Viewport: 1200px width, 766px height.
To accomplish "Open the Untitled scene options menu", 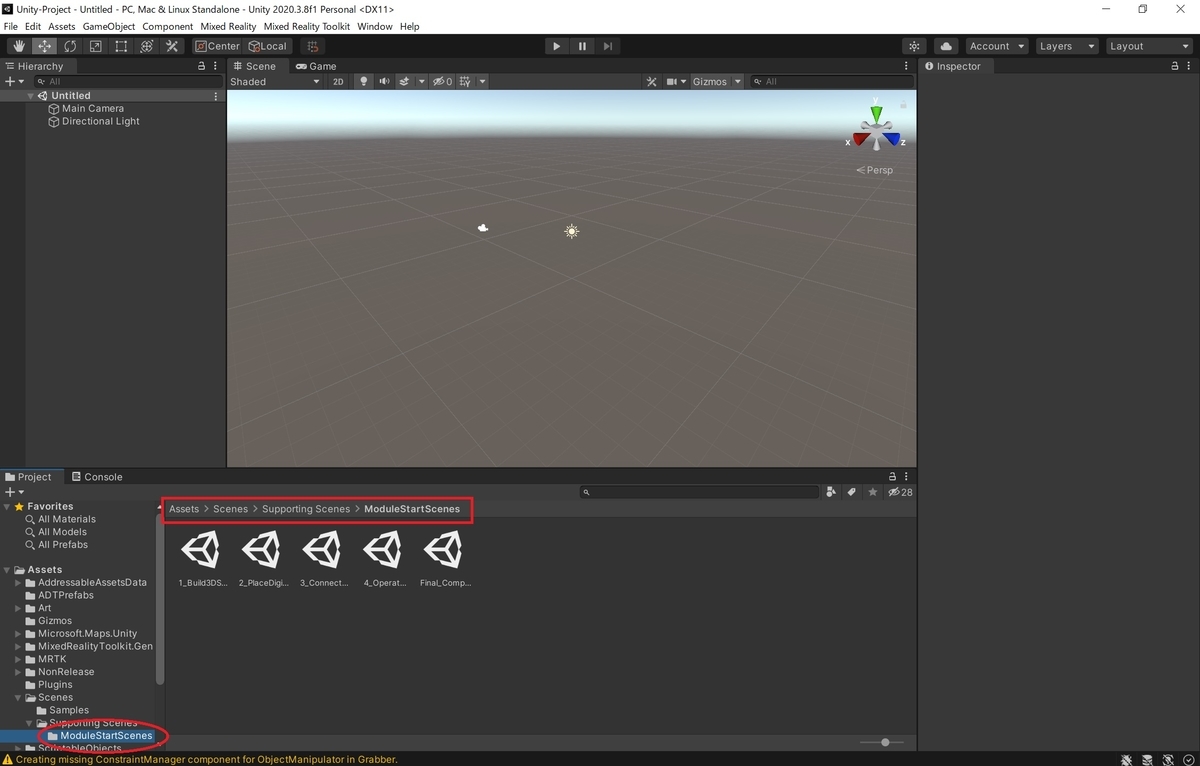I will point(216,96).
